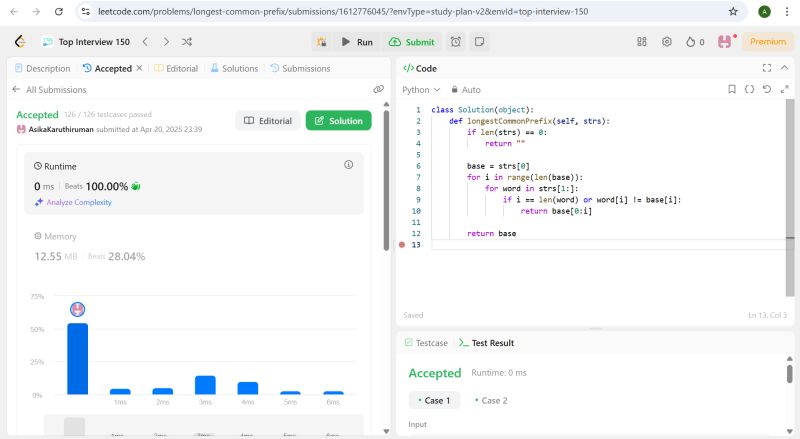Screen dimensions: 800x439
Task: Open the timer alarm clock icon
Action: tap(456, 42)
